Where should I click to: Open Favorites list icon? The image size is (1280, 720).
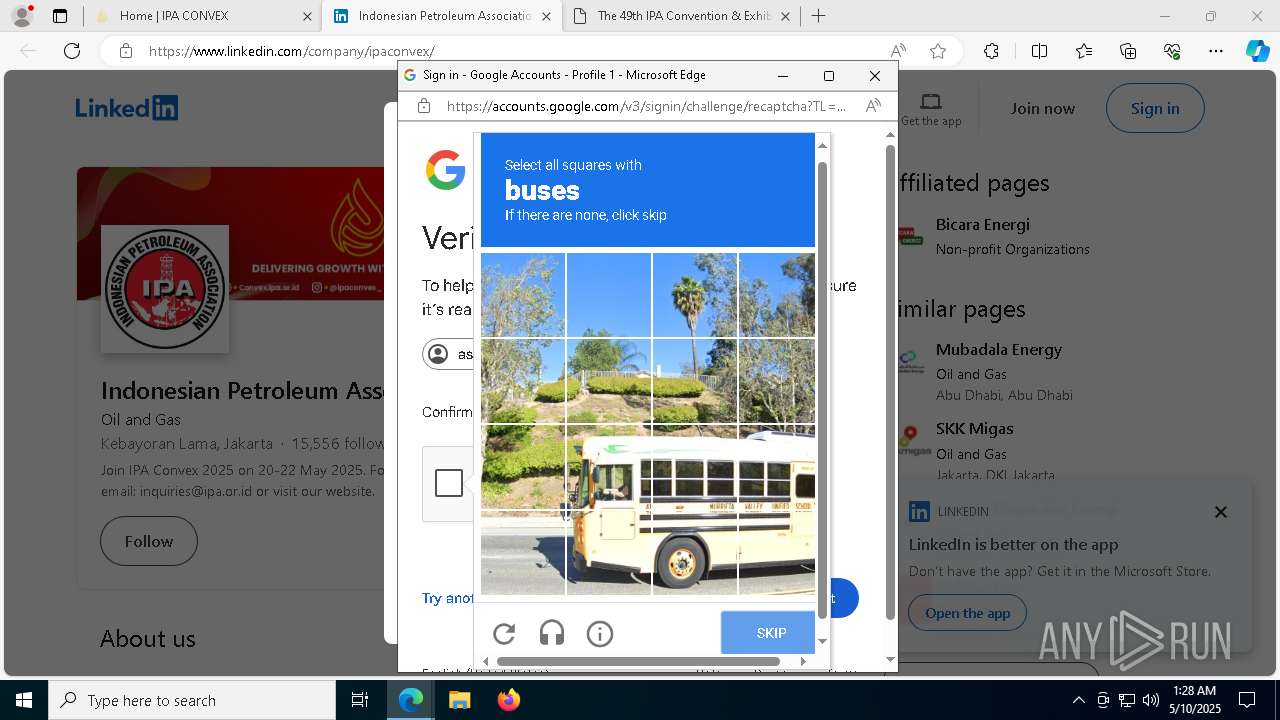(x=1084, y=51)
